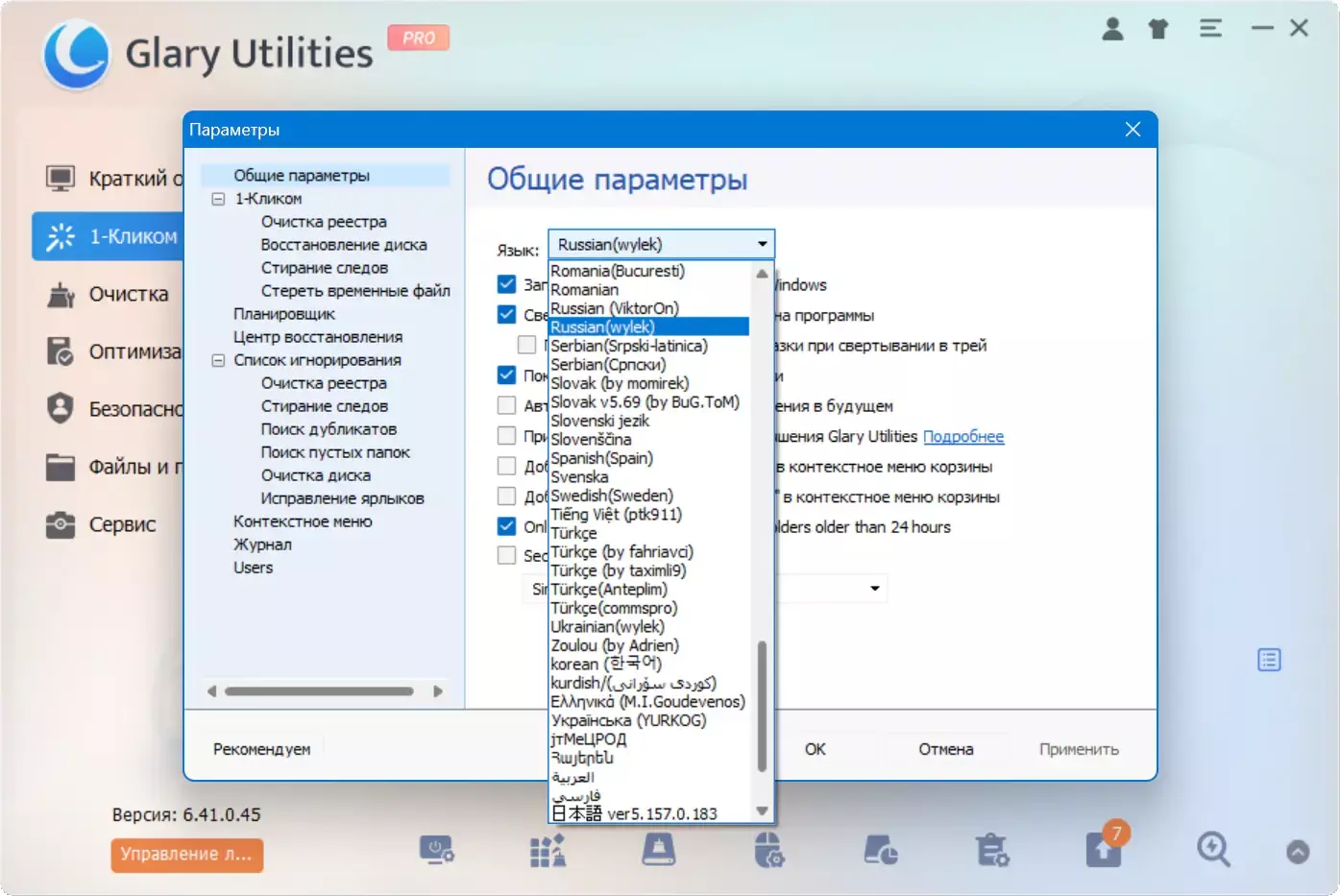This screenshot has width=1340, height=896.
Task: Tick the 'при свертывании в трей' checkbox
Action: click(526, 345)
